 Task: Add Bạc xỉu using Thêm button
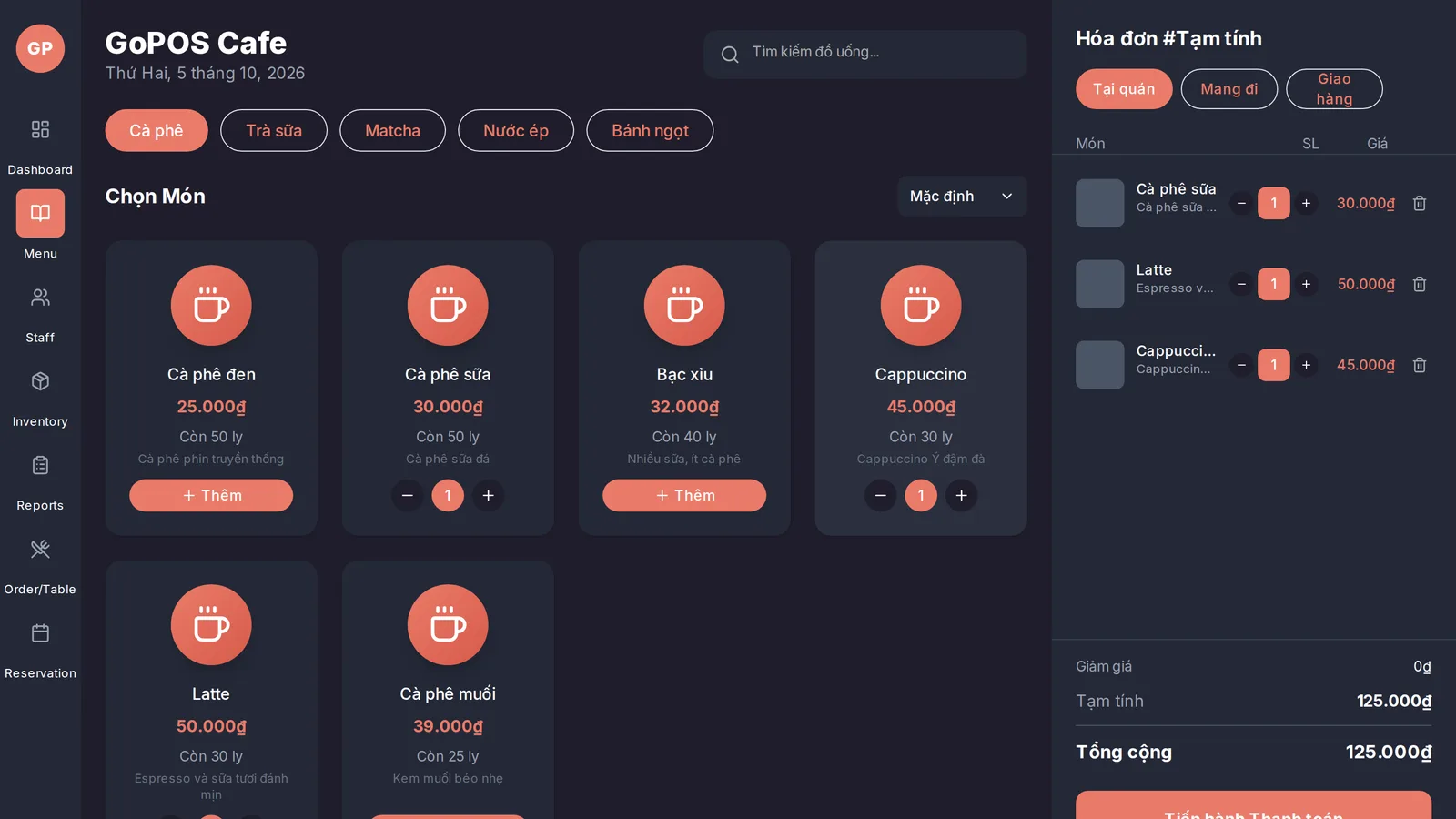point(684,495)
